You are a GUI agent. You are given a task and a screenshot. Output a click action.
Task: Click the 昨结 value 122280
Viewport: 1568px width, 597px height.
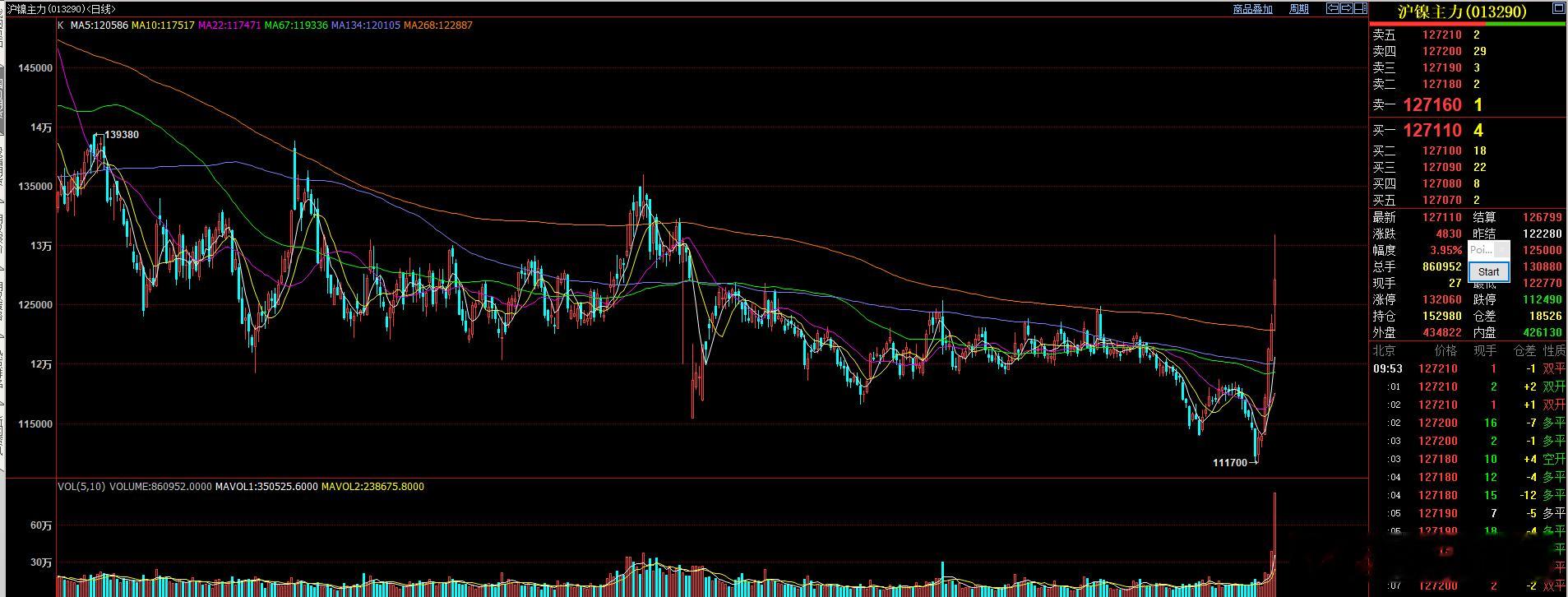click(1542, 234)
